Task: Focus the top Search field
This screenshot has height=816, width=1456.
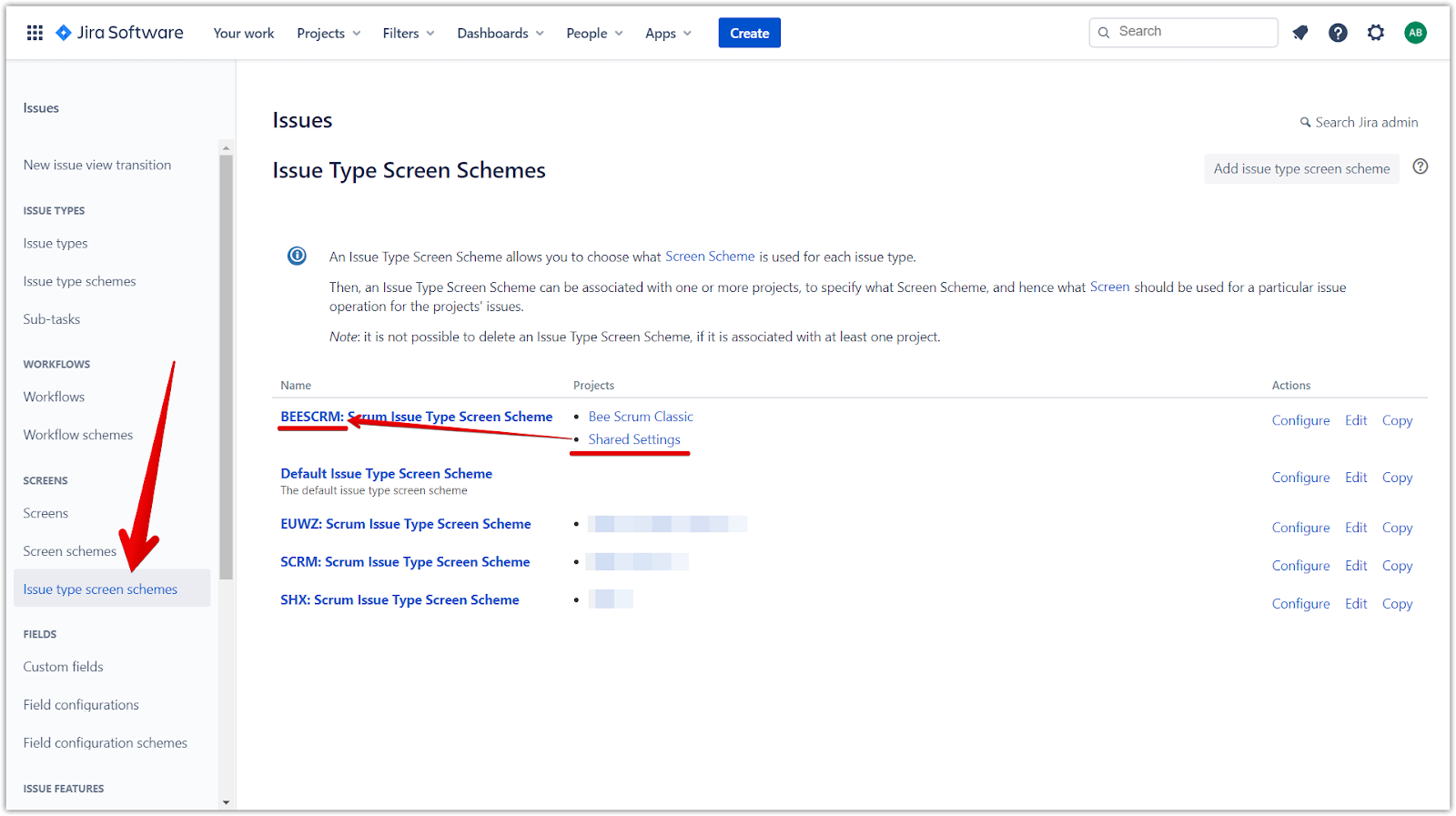Action: 1183,32
